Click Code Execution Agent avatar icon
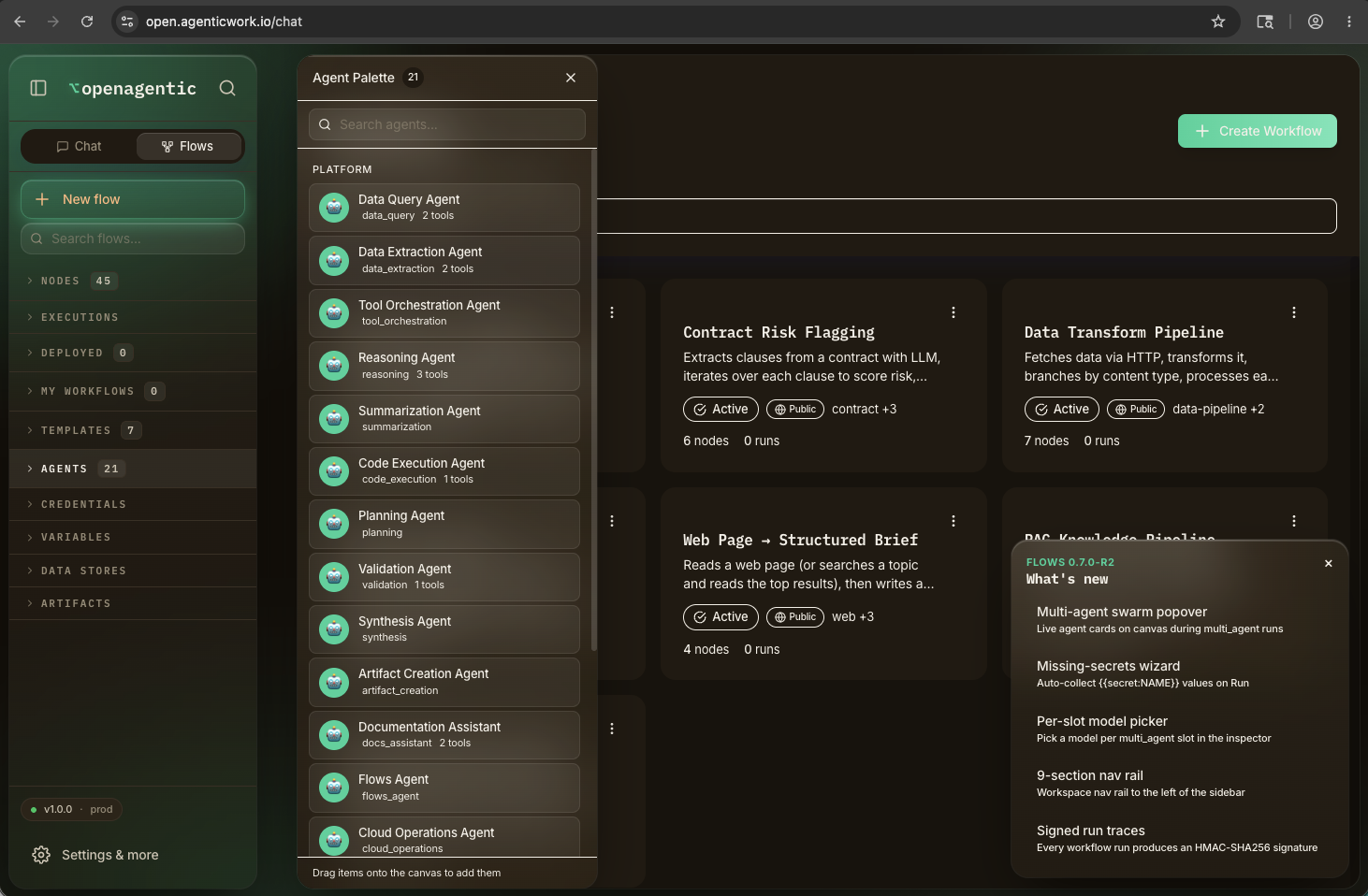 (334, 471)
